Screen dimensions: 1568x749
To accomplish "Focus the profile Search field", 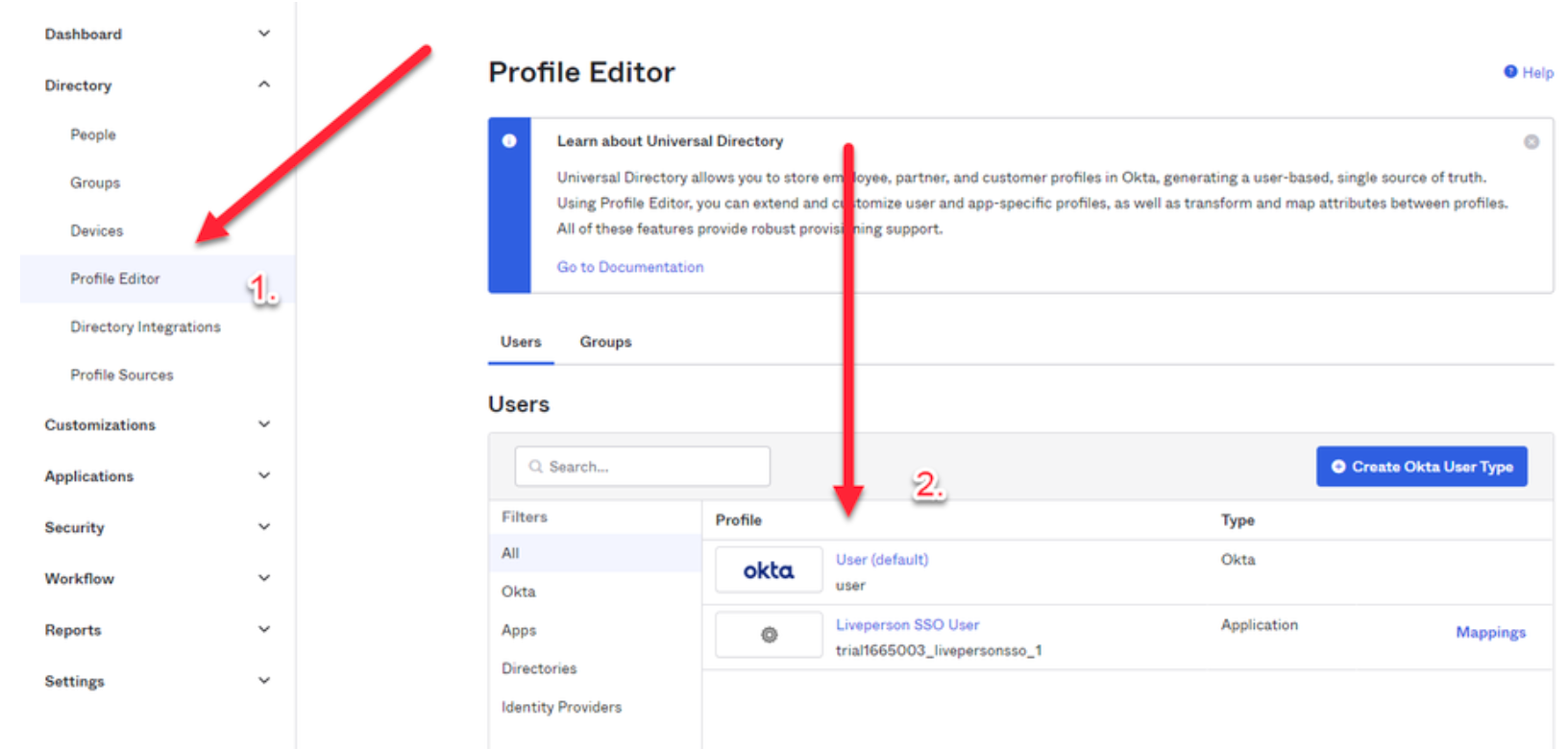I will click(643, 467).
